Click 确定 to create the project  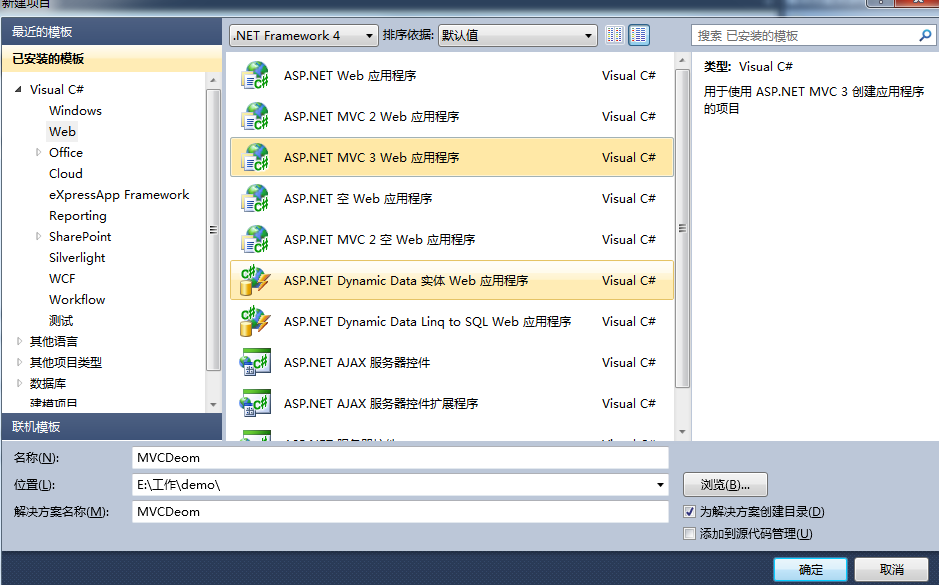click(810, 570)
